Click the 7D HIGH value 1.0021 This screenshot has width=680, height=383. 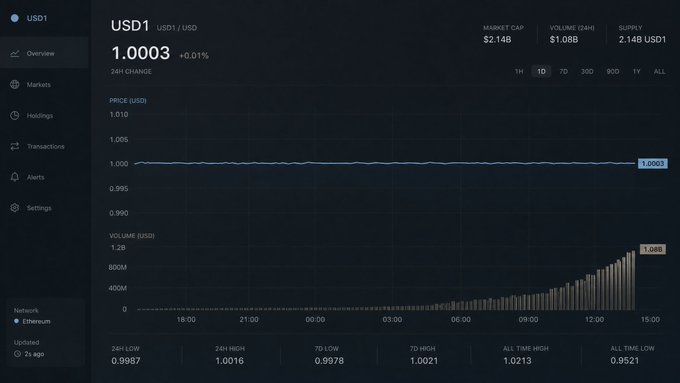(x=424, y=360)
